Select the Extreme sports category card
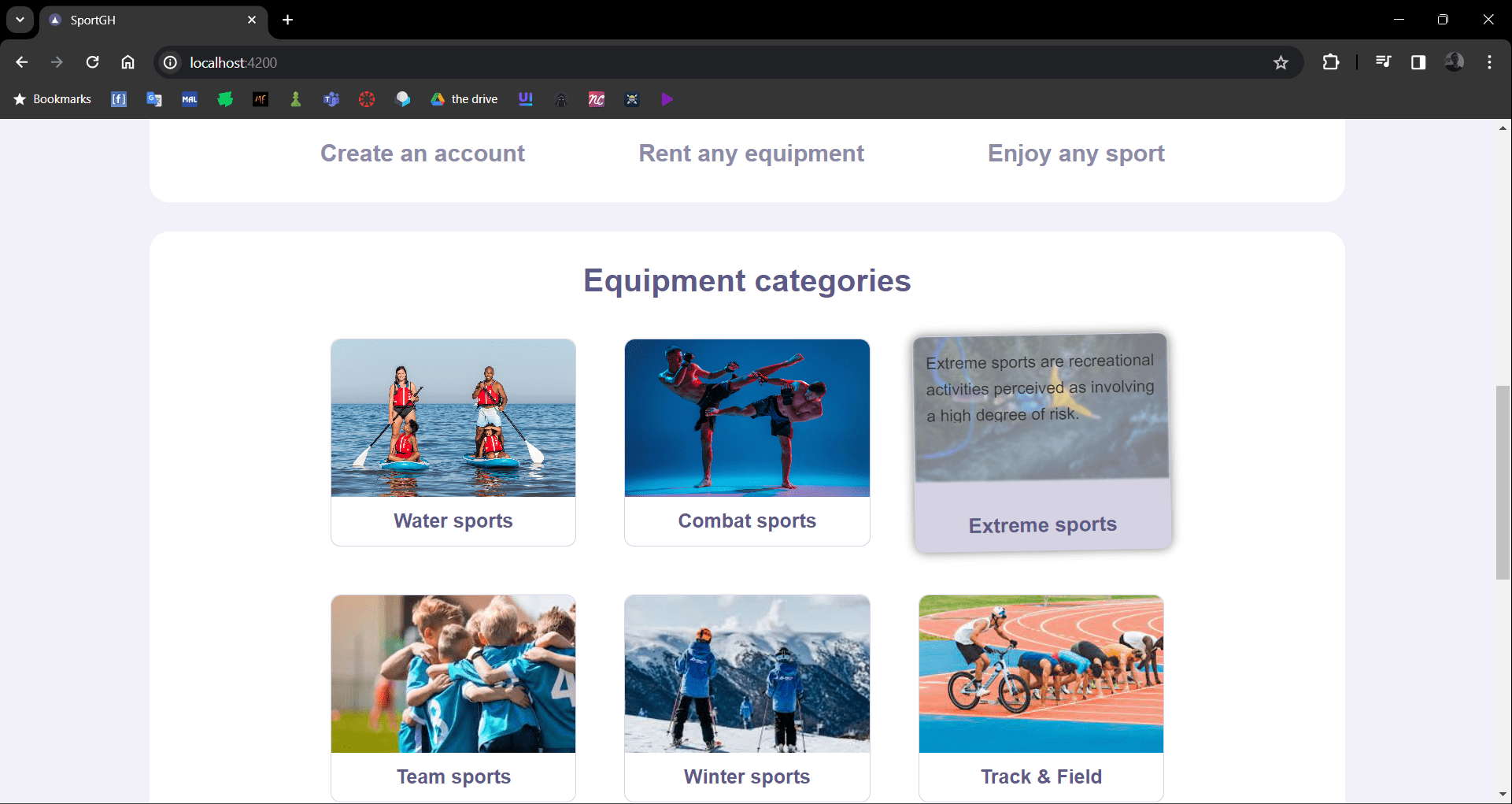The height and width of the screenshot is (804, 1512). click(x=1042, y=442)
